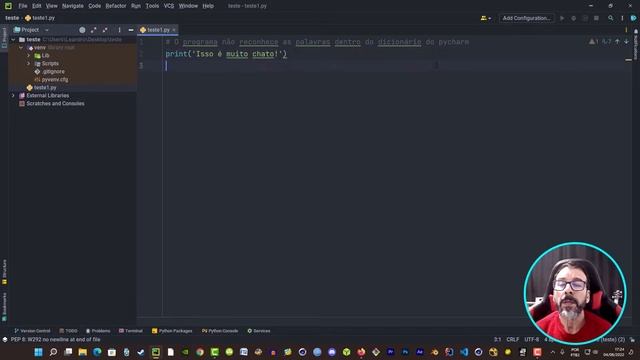Click CRLF line separator in status bar
This screenshot has height=360, width=640.
513,340
